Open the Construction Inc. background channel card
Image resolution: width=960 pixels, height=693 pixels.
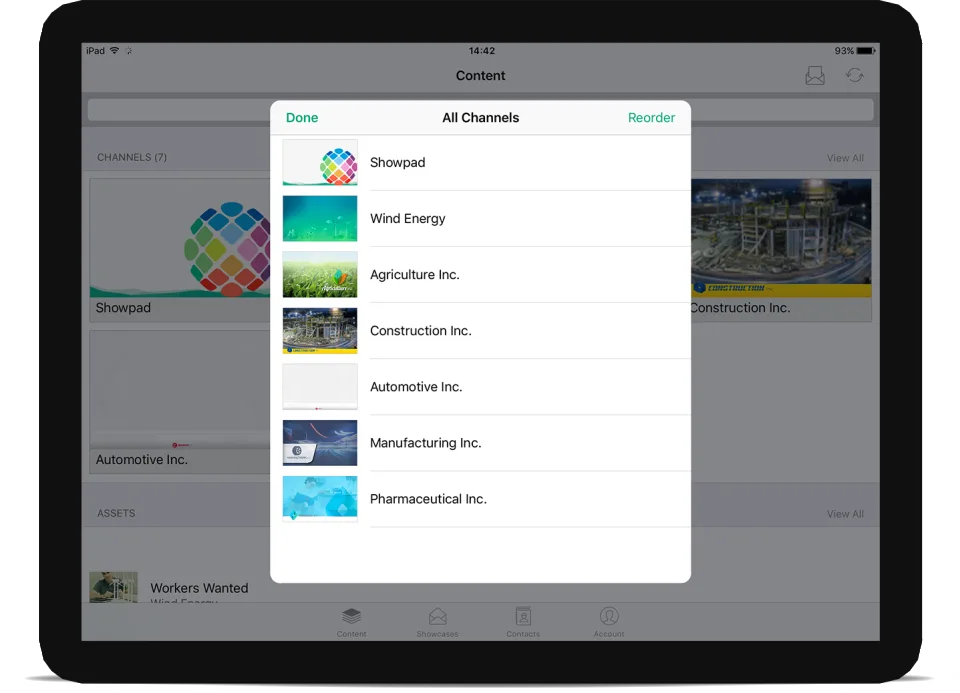781,250
